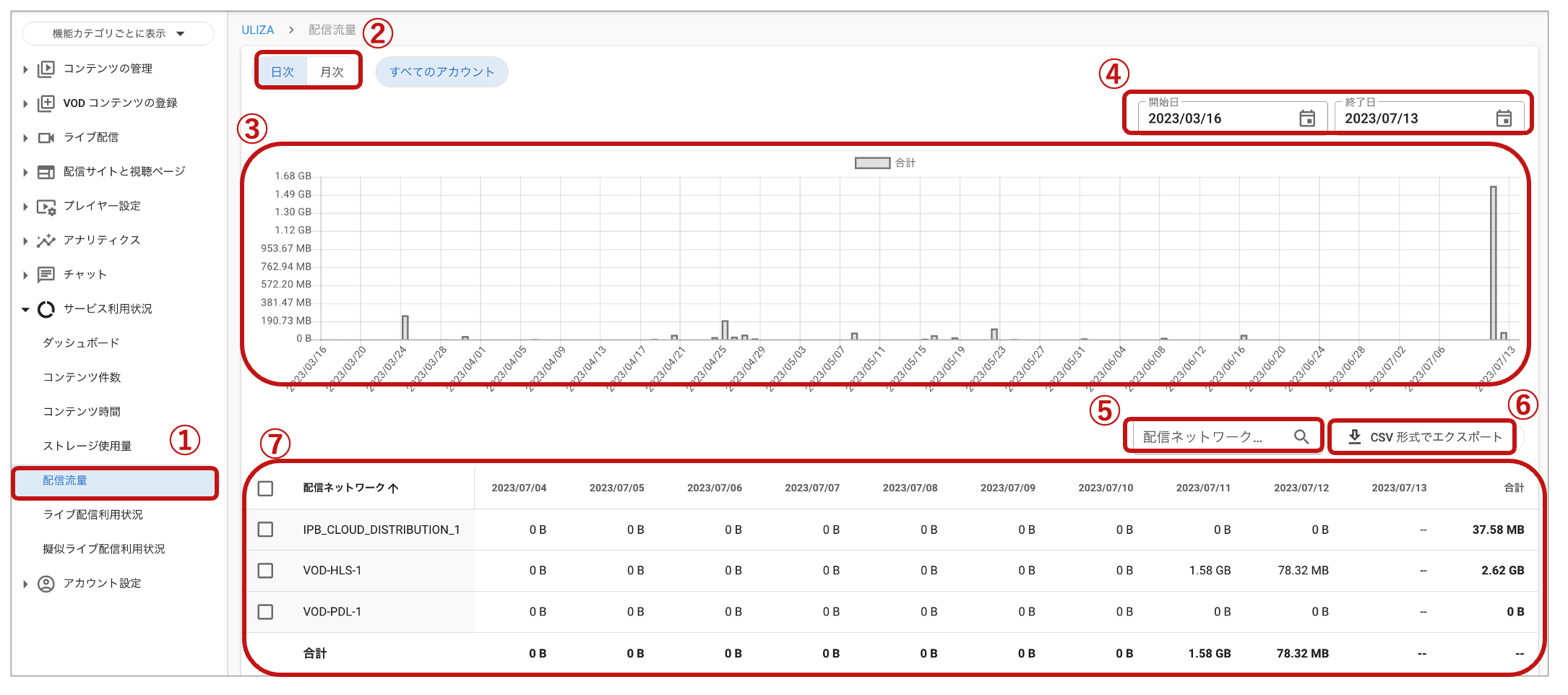This screenshot has height=695, width=1568.
Task: Collapse the サービス利用状況 section arrow
Action: coord(25,309)
